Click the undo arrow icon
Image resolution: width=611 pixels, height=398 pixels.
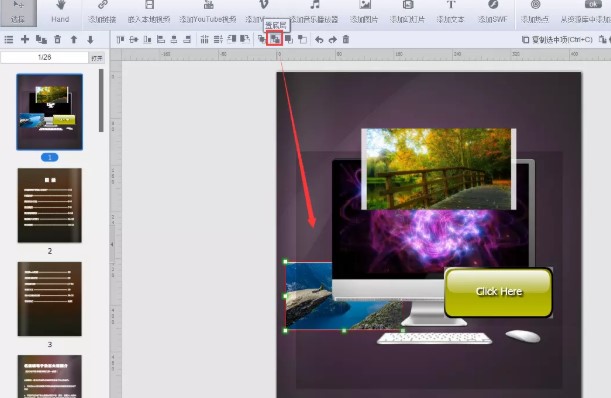coord(319,39)
